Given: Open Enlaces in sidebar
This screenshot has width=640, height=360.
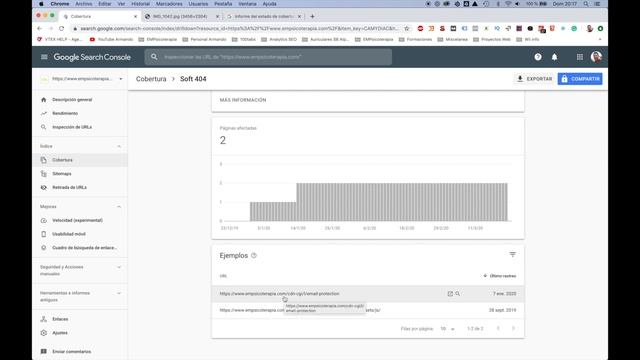Looking at the screenshot, I should point(60,319).
